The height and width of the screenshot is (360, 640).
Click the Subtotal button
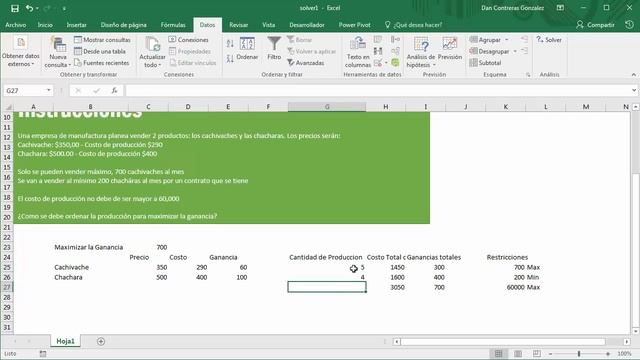coord(485,62)
